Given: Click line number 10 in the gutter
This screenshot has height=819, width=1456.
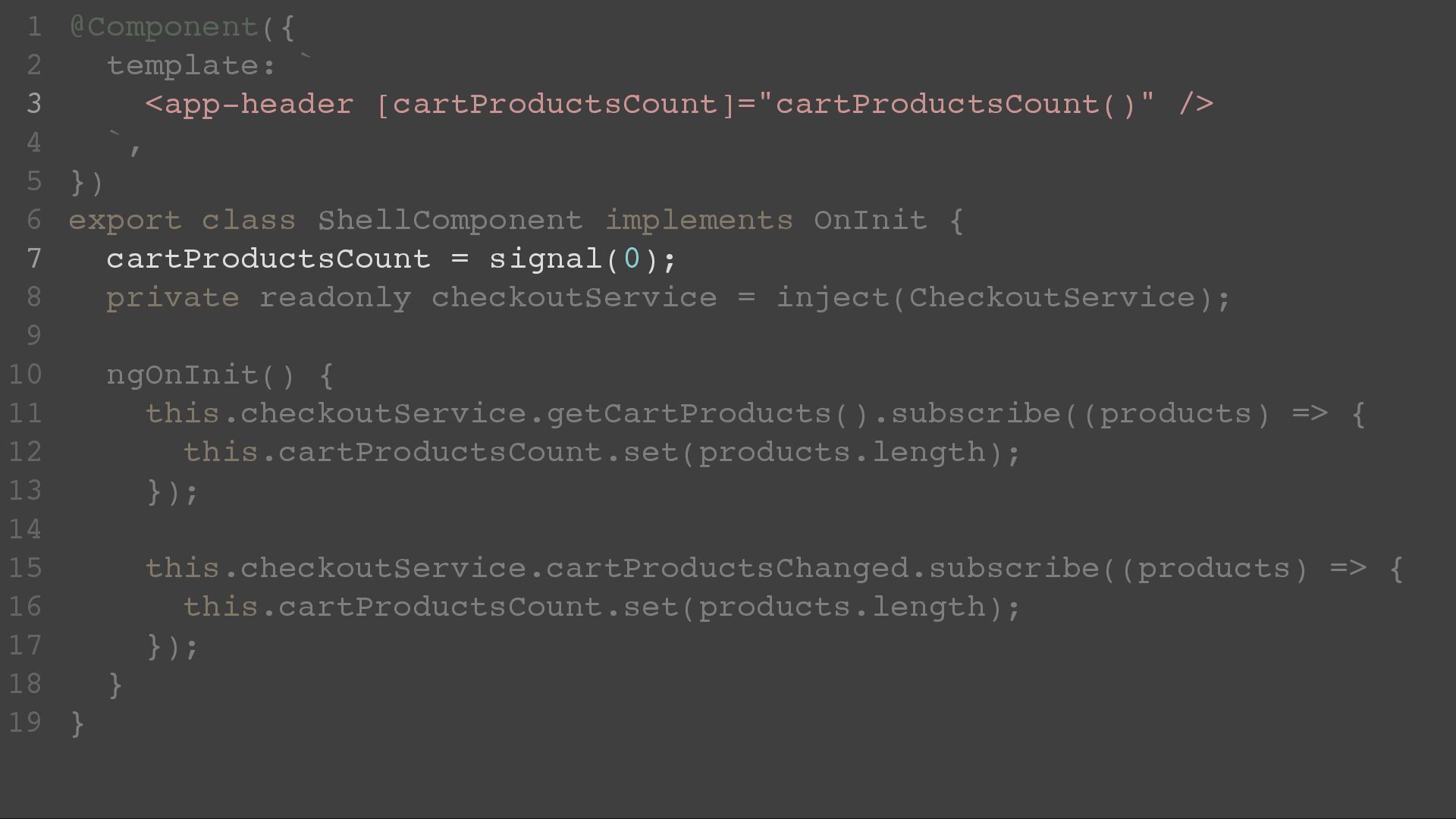Looking at the screenshot, I should pyautogui.click(x=25, y=375).
